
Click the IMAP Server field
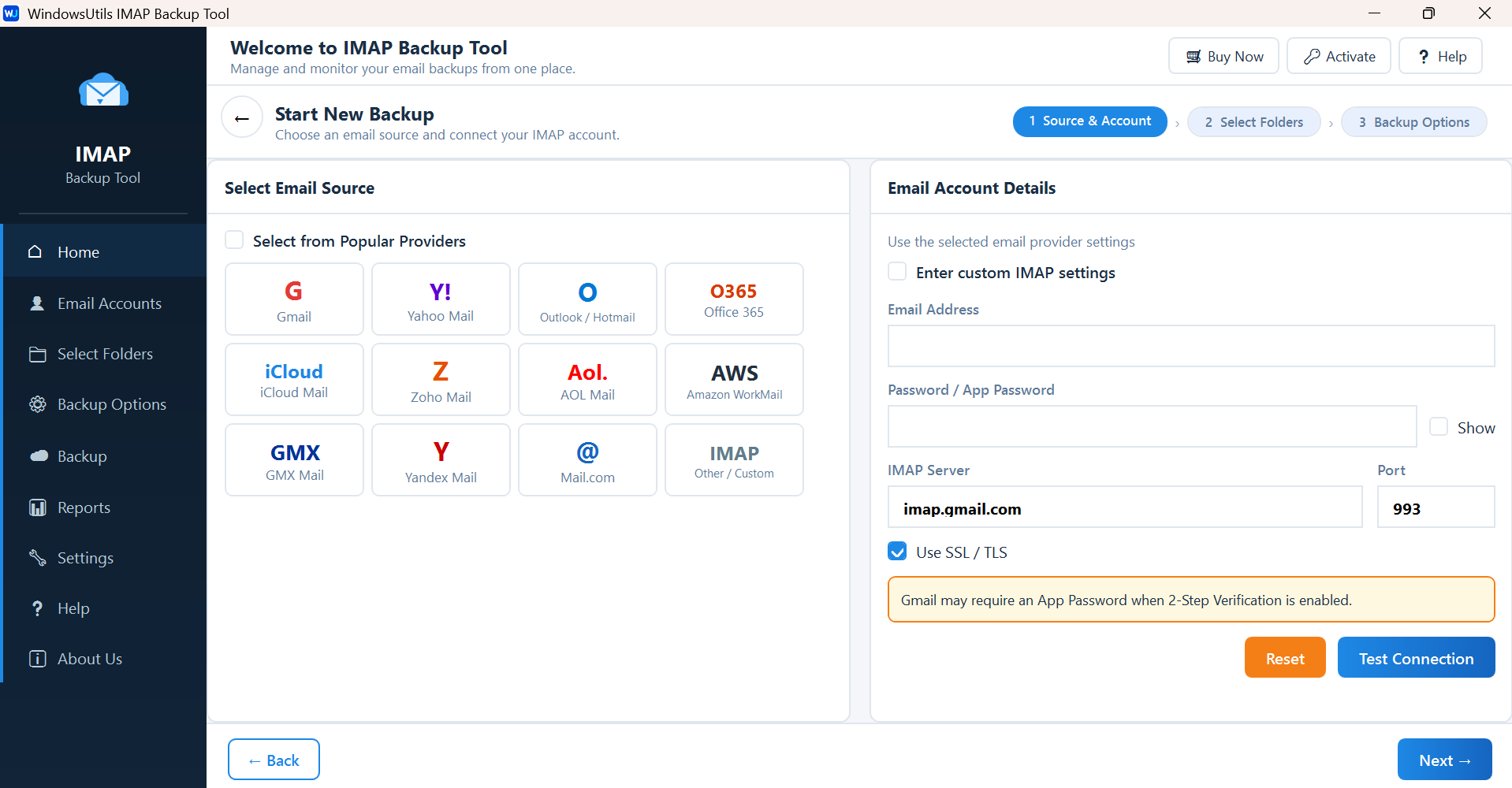pos(1125,507)
